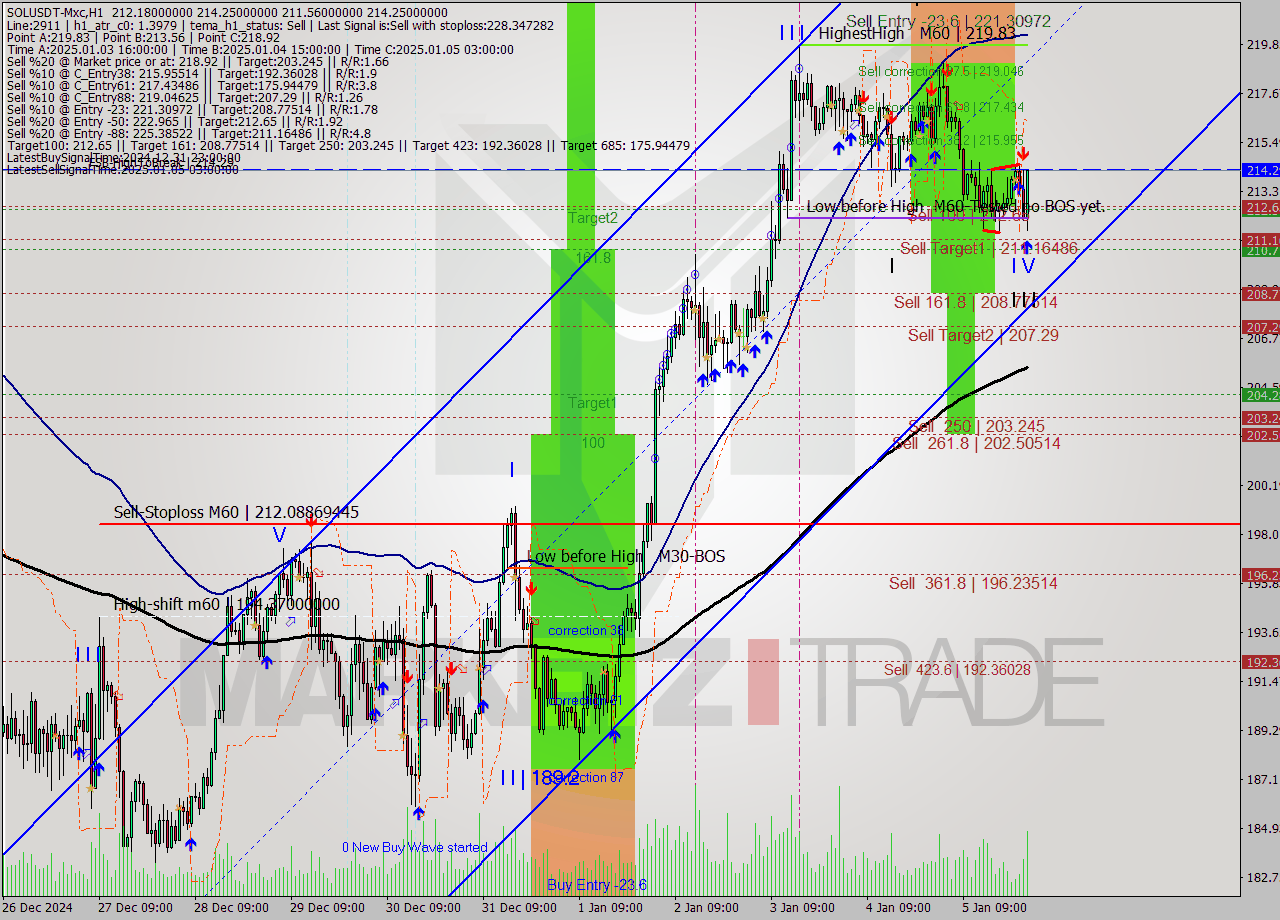
Task: Select 'Sell 361.8 | 196.23514' level label
Action: [x=973, y=583]
